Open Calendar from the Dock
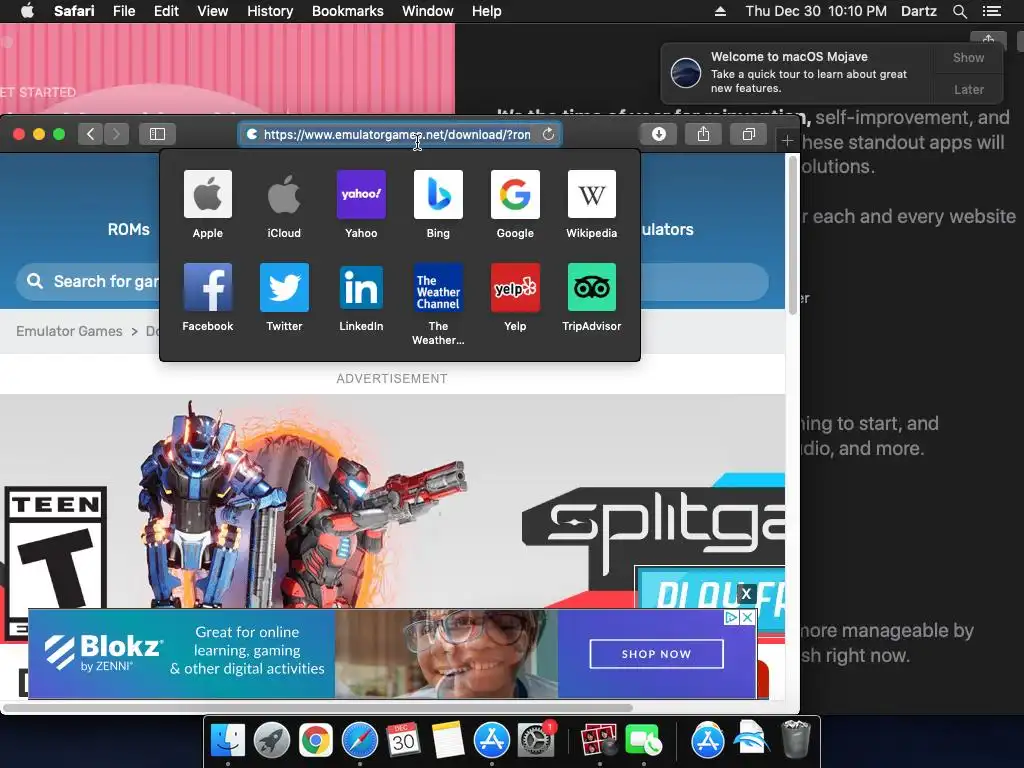Screen dimensions: 1024x768 403,741
